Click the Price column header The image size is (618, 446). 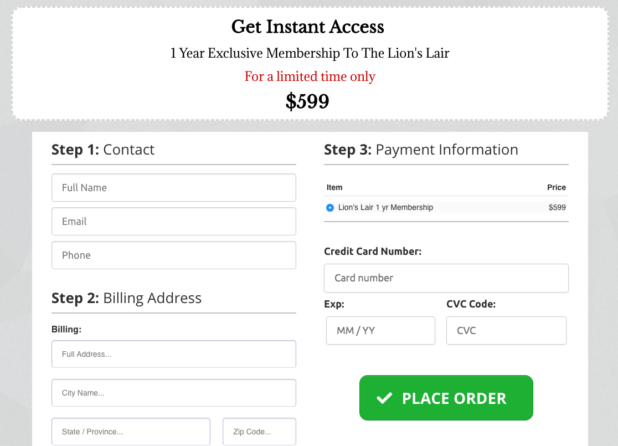click(556, 187)
